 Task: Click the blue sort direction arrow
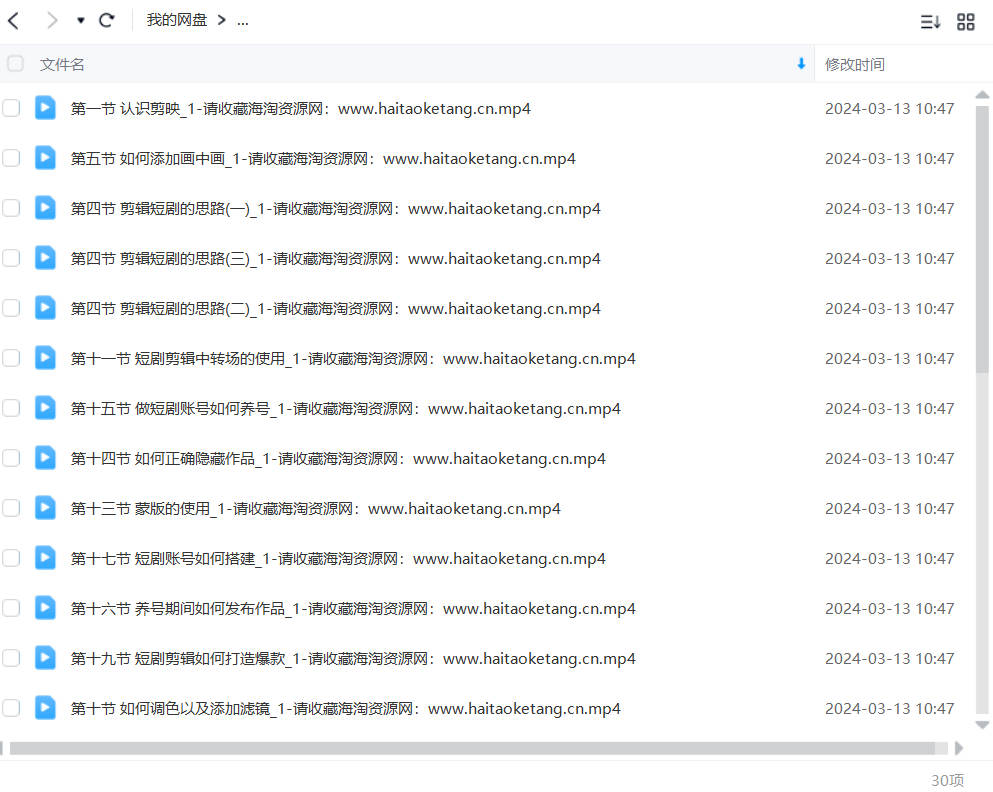(x=801, y=63)
